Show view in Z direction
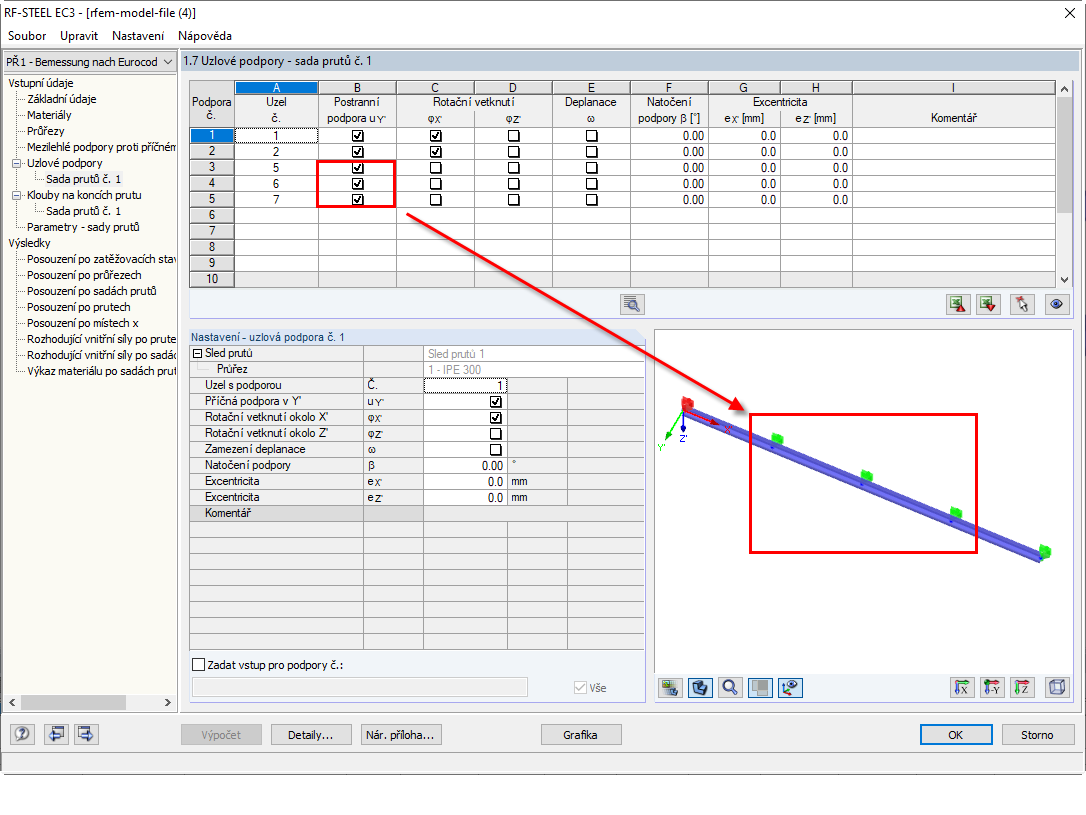 1022,688
